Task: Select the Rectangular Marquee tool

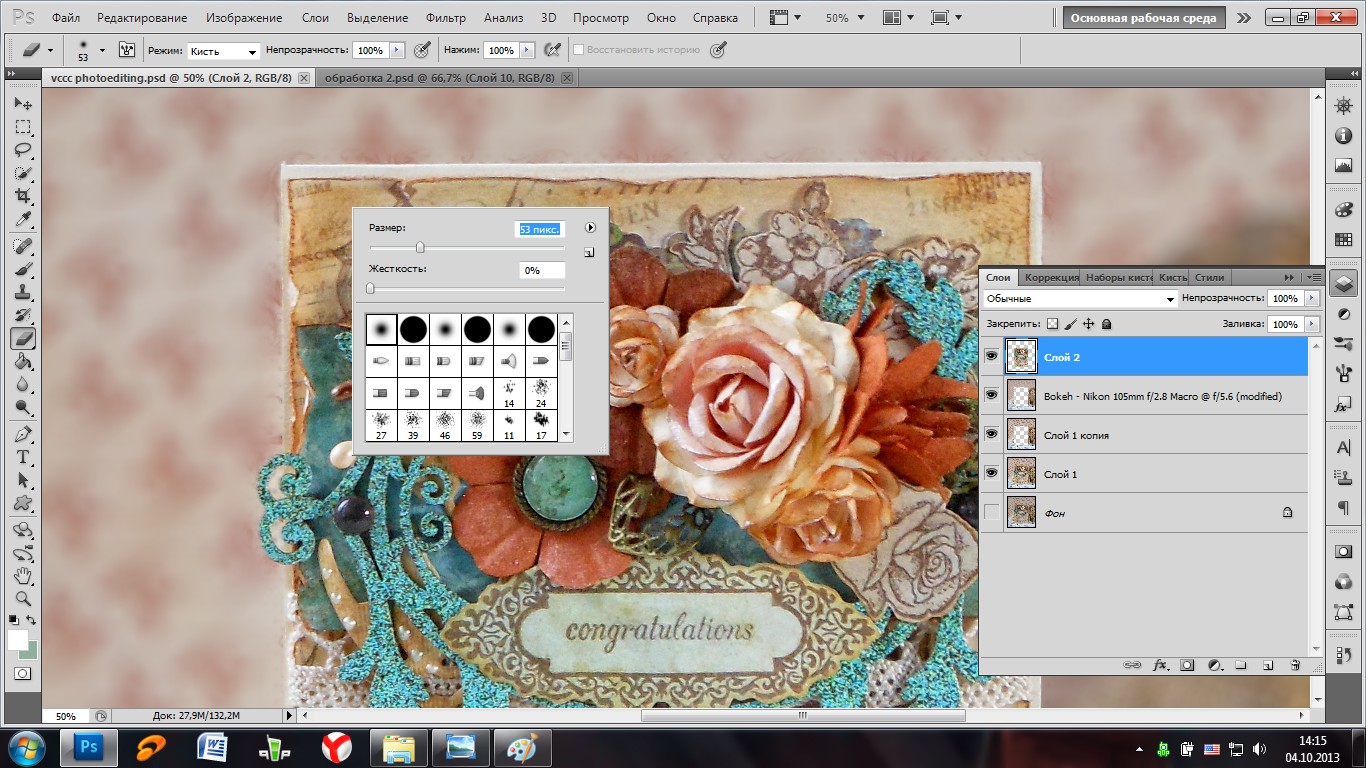Action: point(23,127)
